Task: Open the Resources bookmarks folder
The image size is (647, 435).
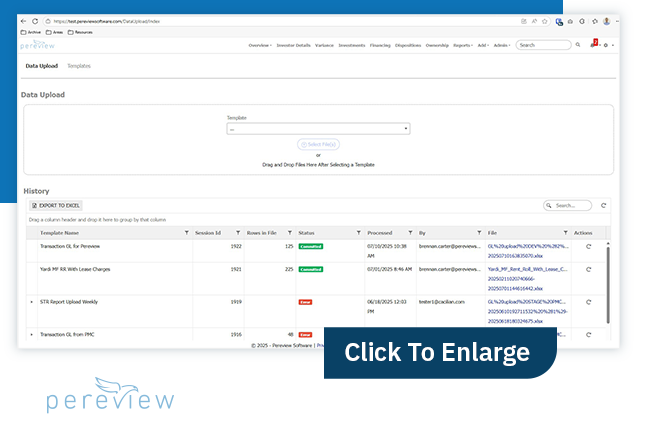Action: (x=80, y=32)
